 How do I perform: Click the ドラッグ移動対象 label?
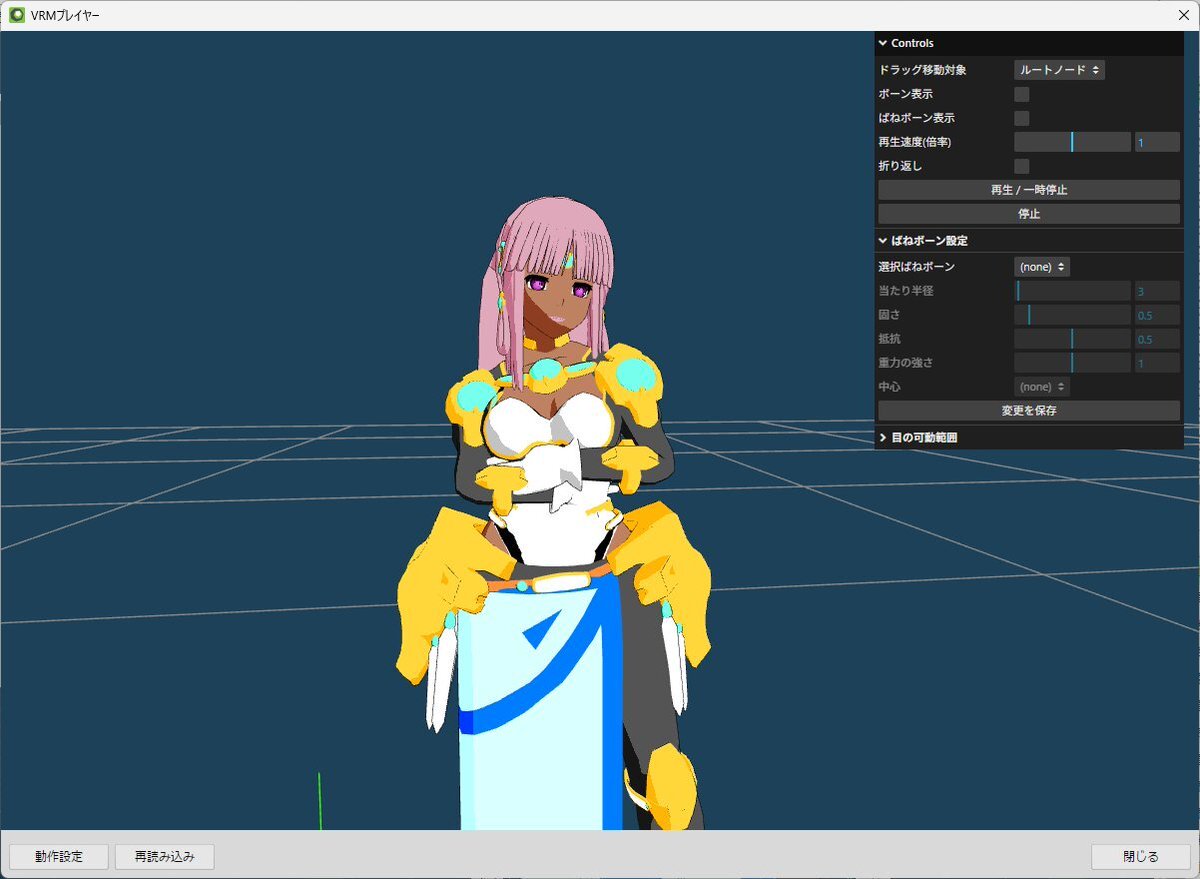click(x=922, y=70)
